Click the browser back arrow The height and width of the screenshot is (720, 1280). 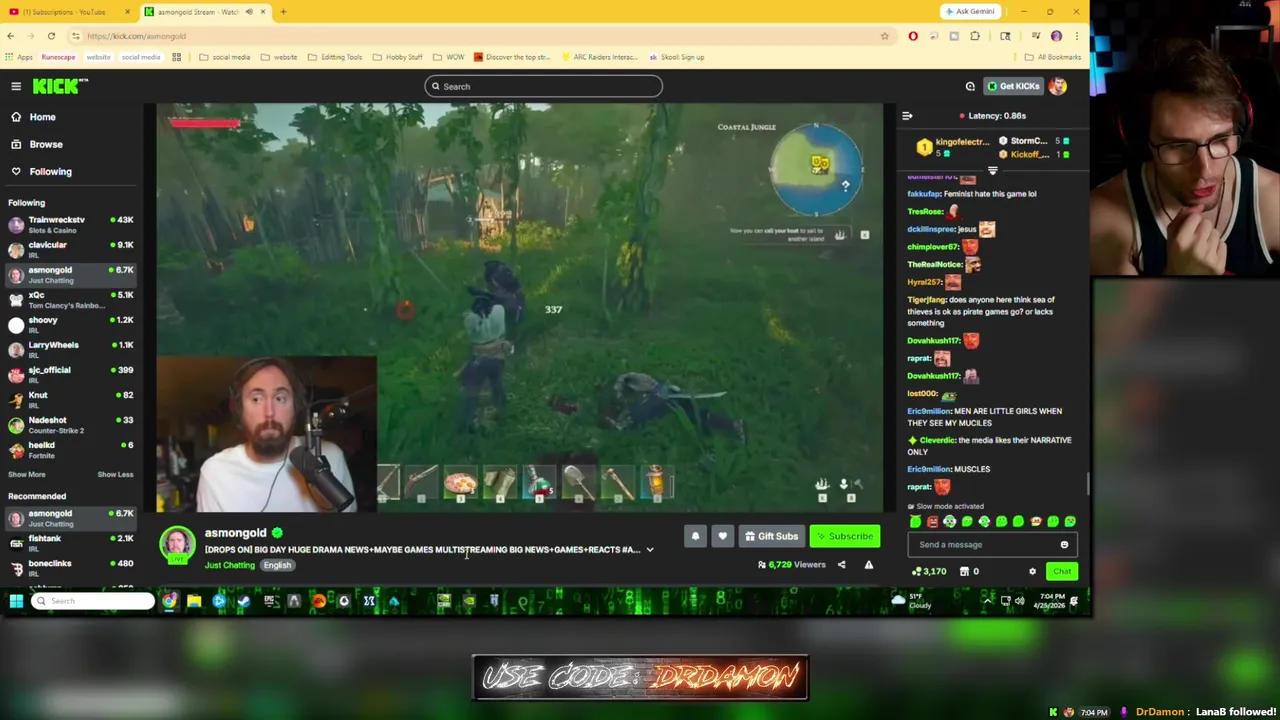point(10,36)
